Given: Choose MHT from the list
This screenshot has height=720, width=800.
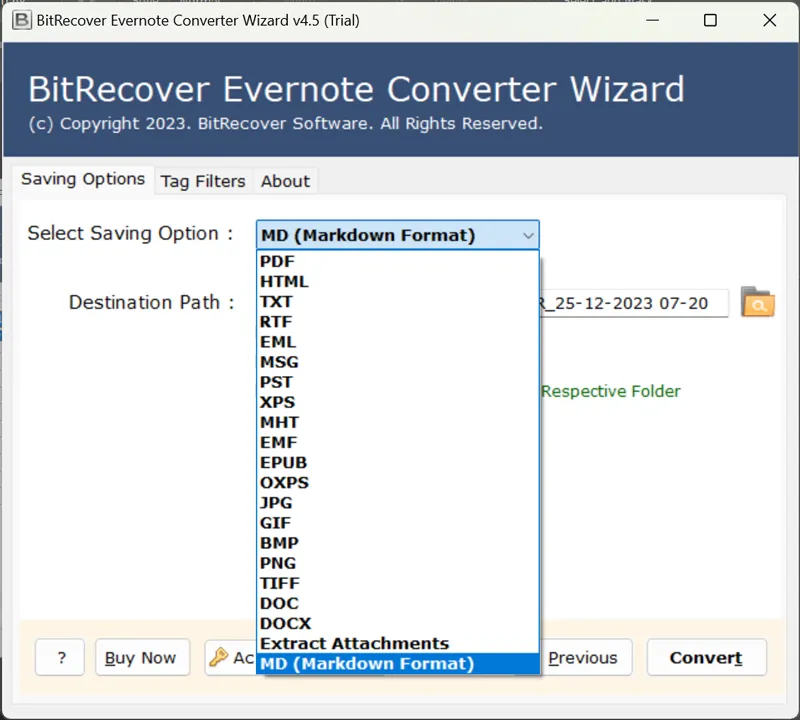Looking at the screenshot, I should tap(397, 423).
